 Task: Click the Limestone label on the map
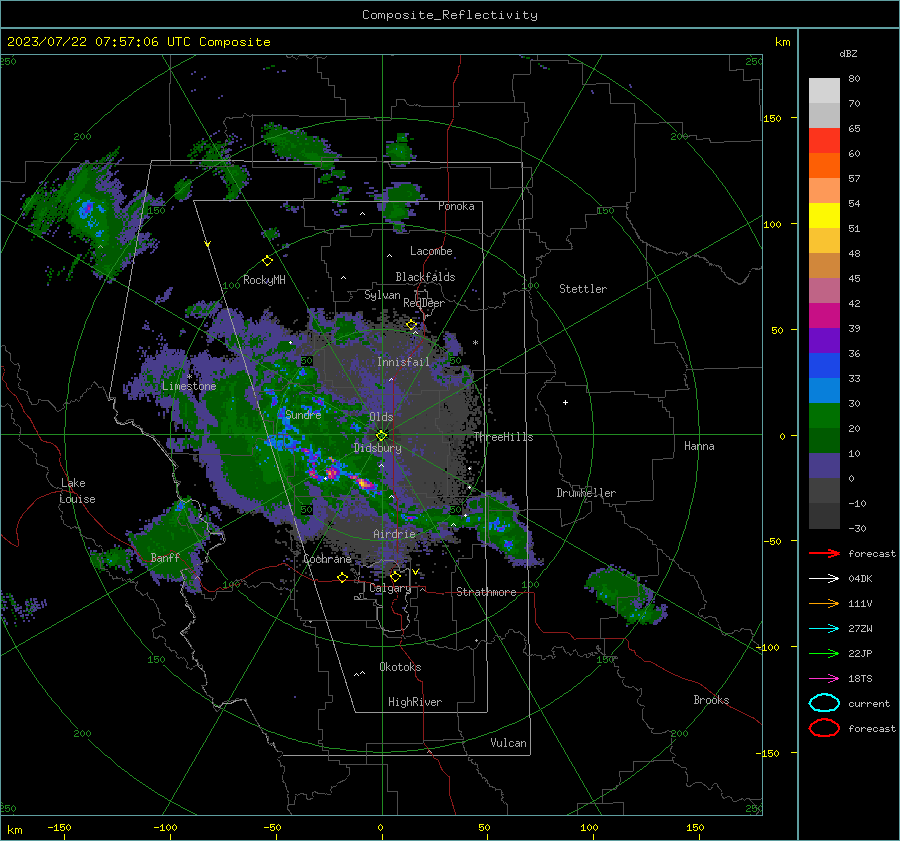pyautogui.click(x=189, y=386)
